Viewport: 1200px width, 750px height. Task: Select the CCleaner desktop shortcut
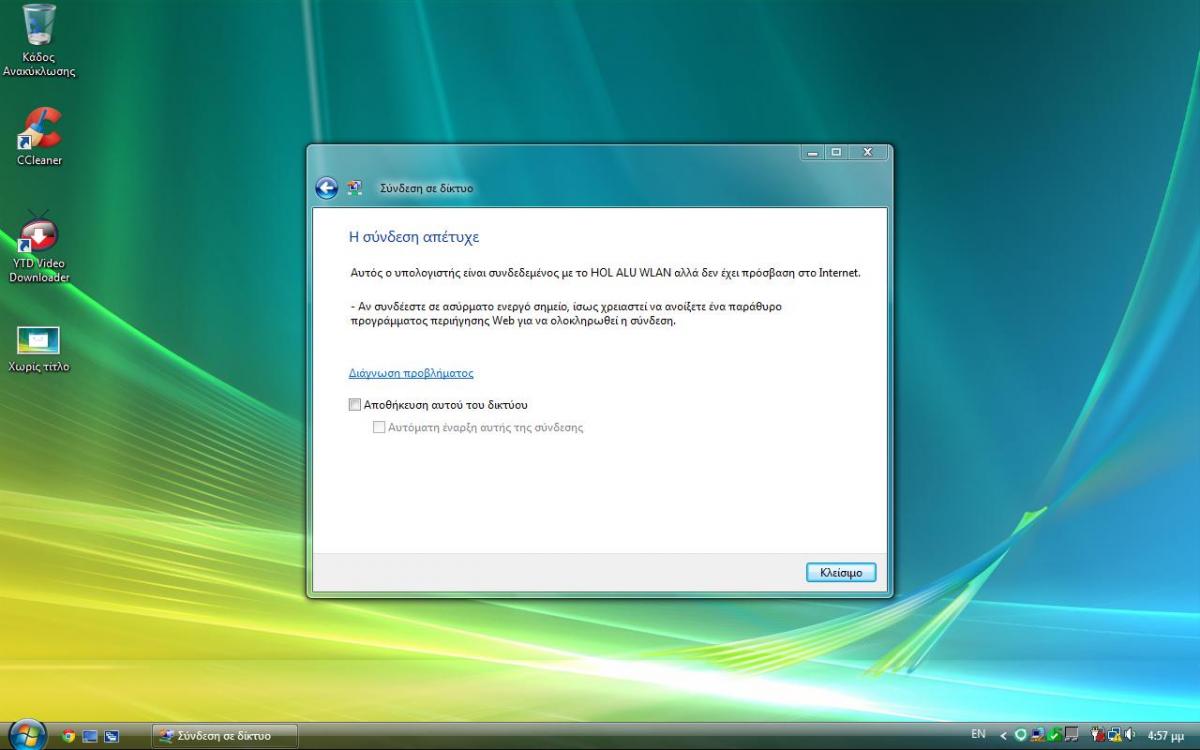(x=39, y=136)
